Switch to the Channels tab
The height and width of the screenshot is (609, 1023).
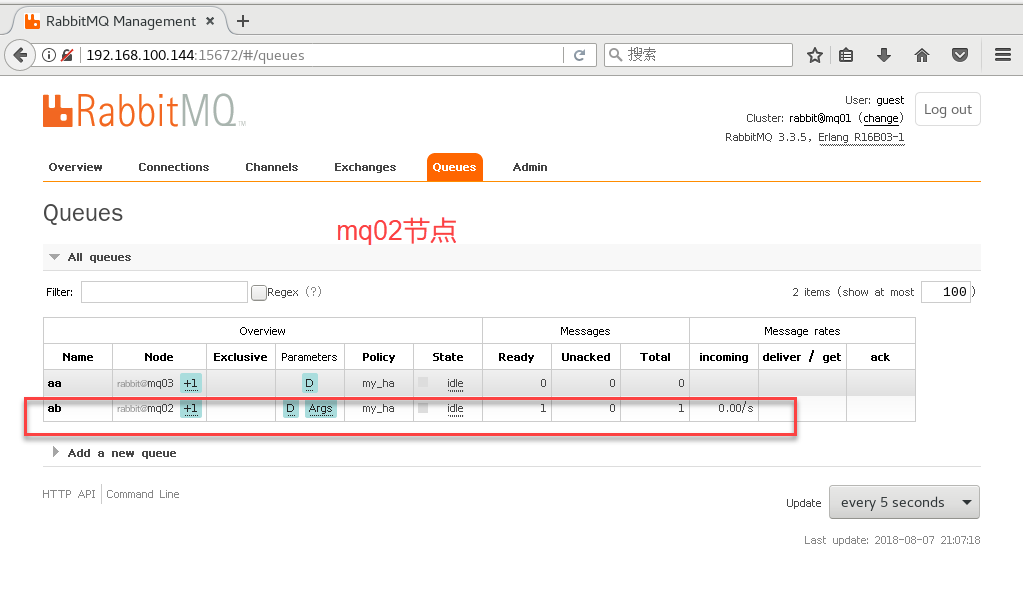coord(271,167)
